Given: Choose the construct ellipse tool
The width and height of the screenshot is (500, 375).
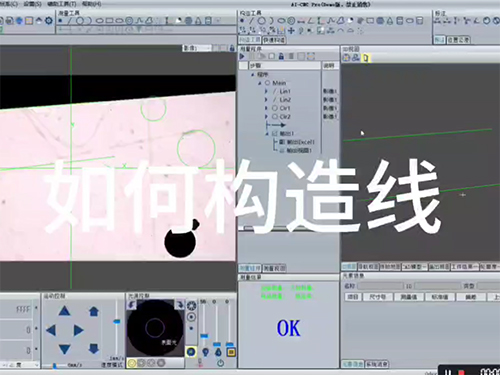Looking at the screenshot, I should (282, 21).
